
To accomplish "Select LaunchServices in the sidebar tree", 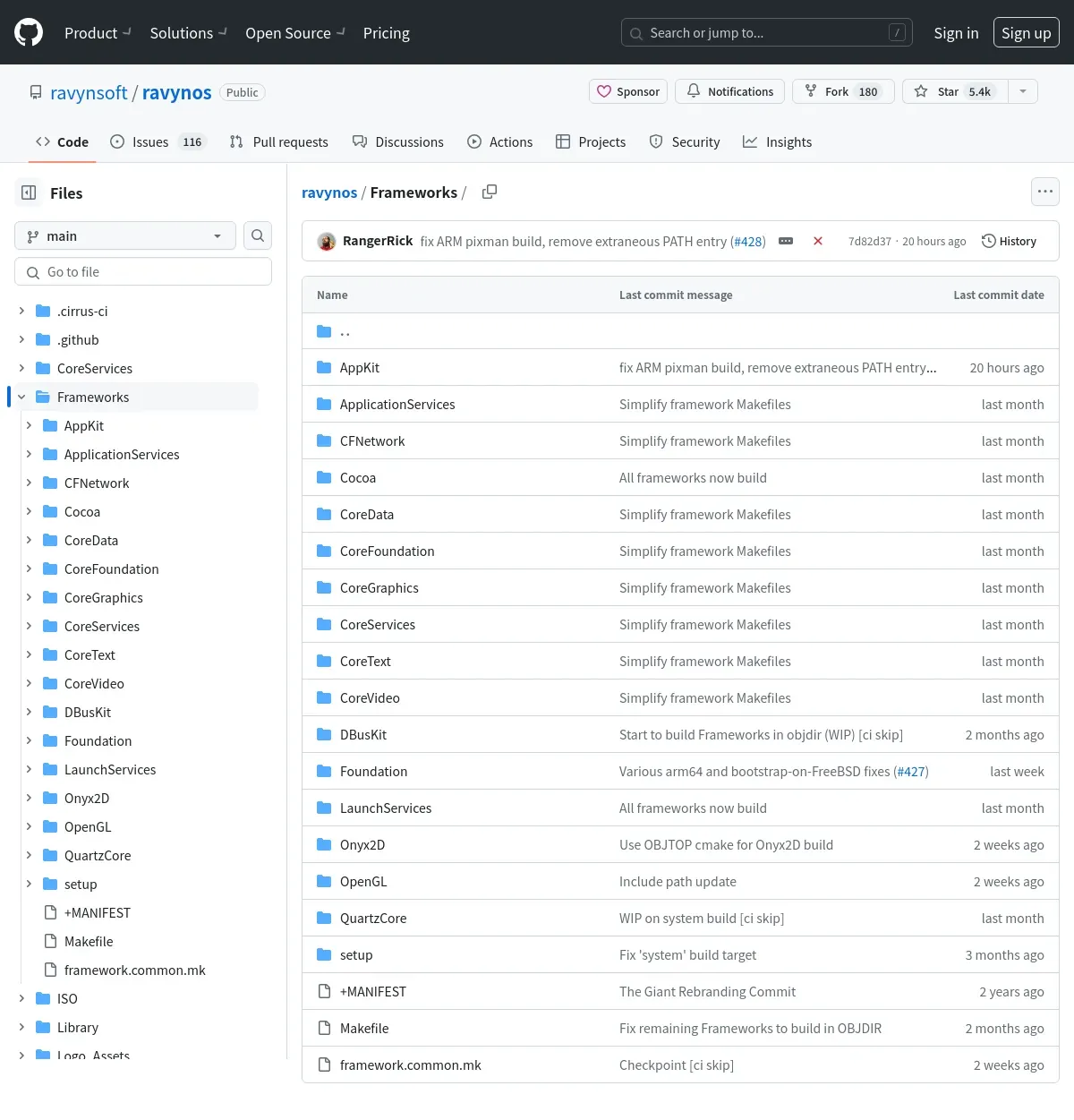I will tap(110, 769).
